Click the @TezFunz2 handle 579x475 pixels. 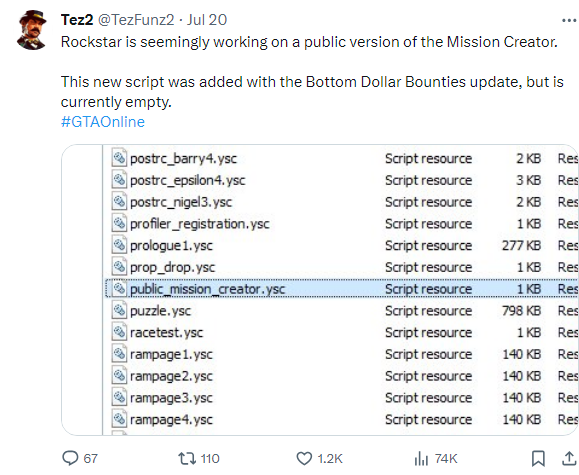pyautogui.click(x=136, y=20)
